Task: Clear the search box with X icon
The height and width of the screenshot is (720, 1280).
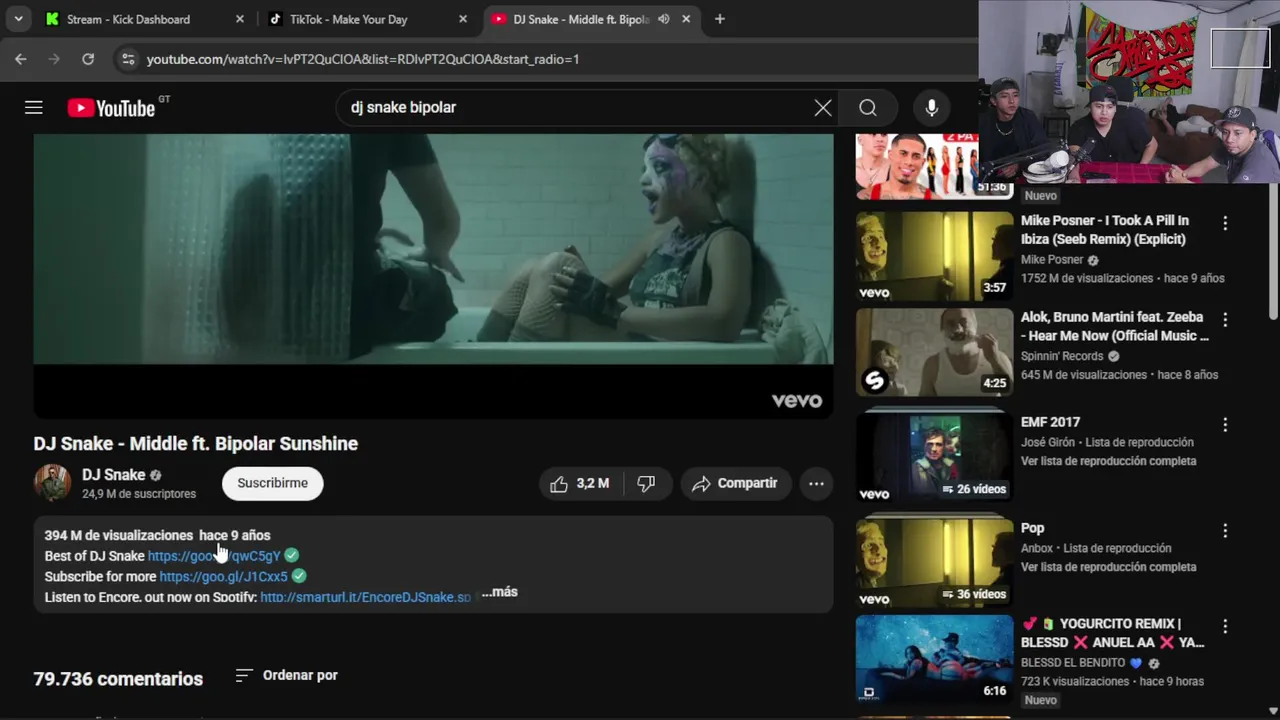Action: [823, 108]
